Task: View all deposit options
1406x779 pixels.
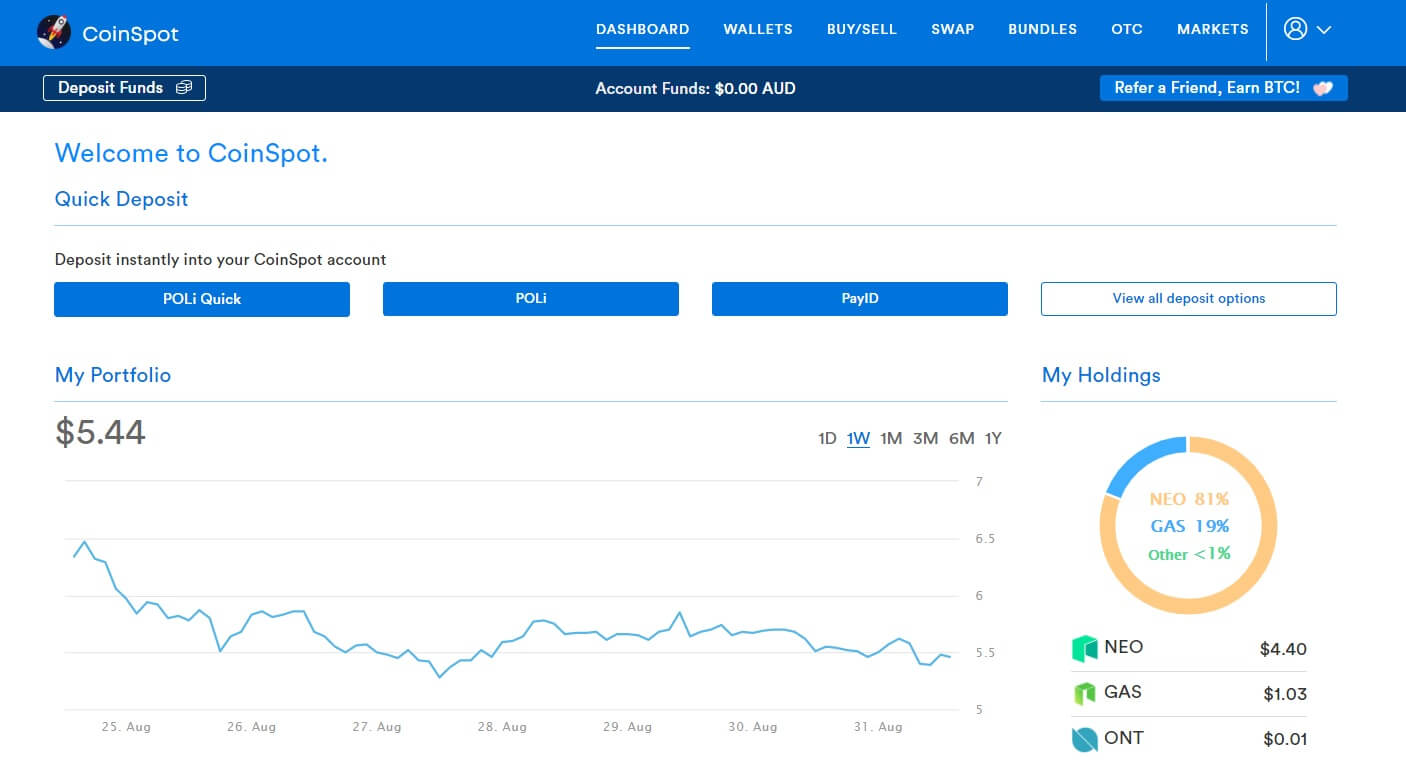Action: [x=1189, y=299]
